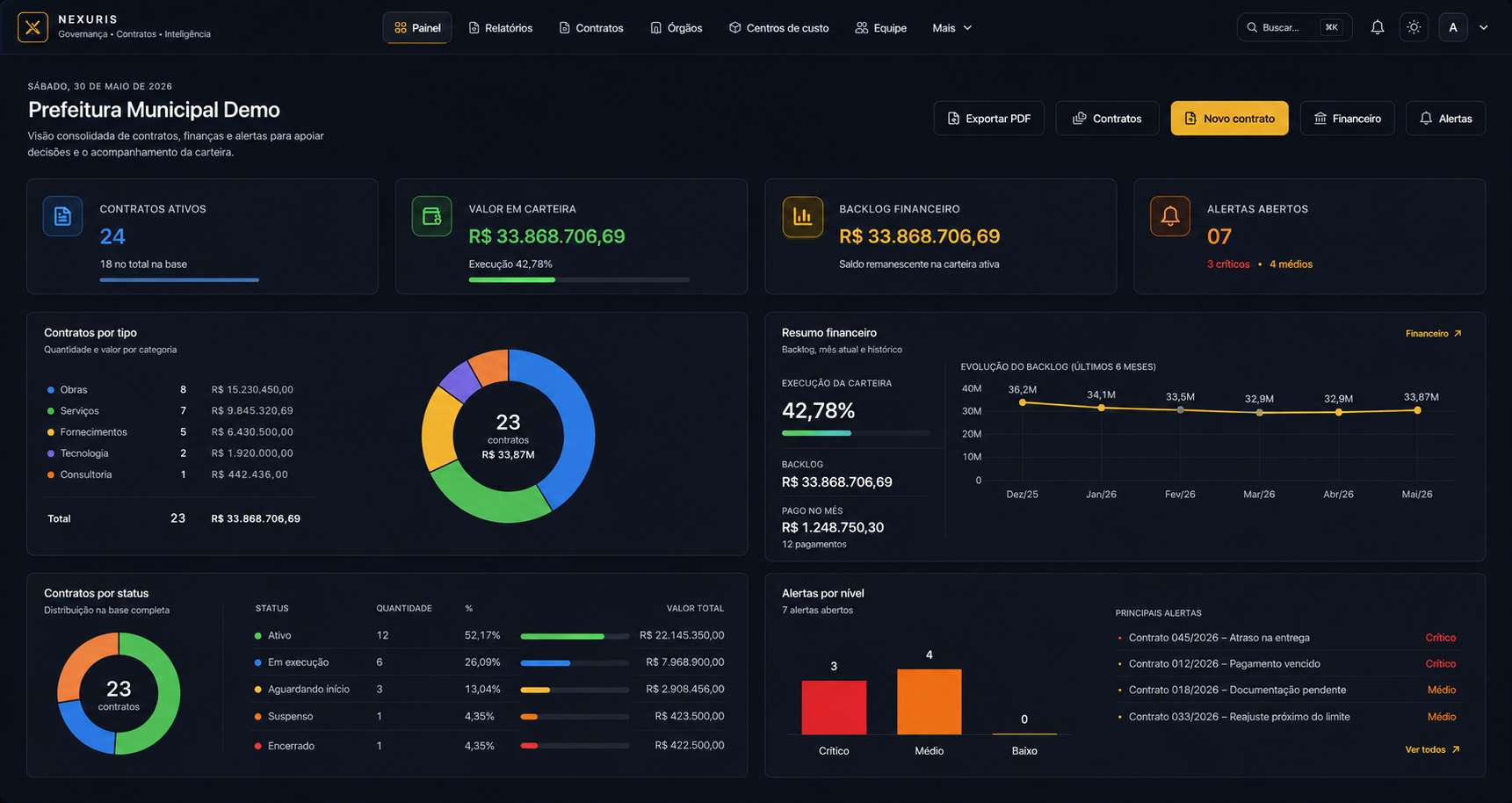Click the Contratos Ativos progress bar
1512x803 pixels.
(x=179, y=279)
